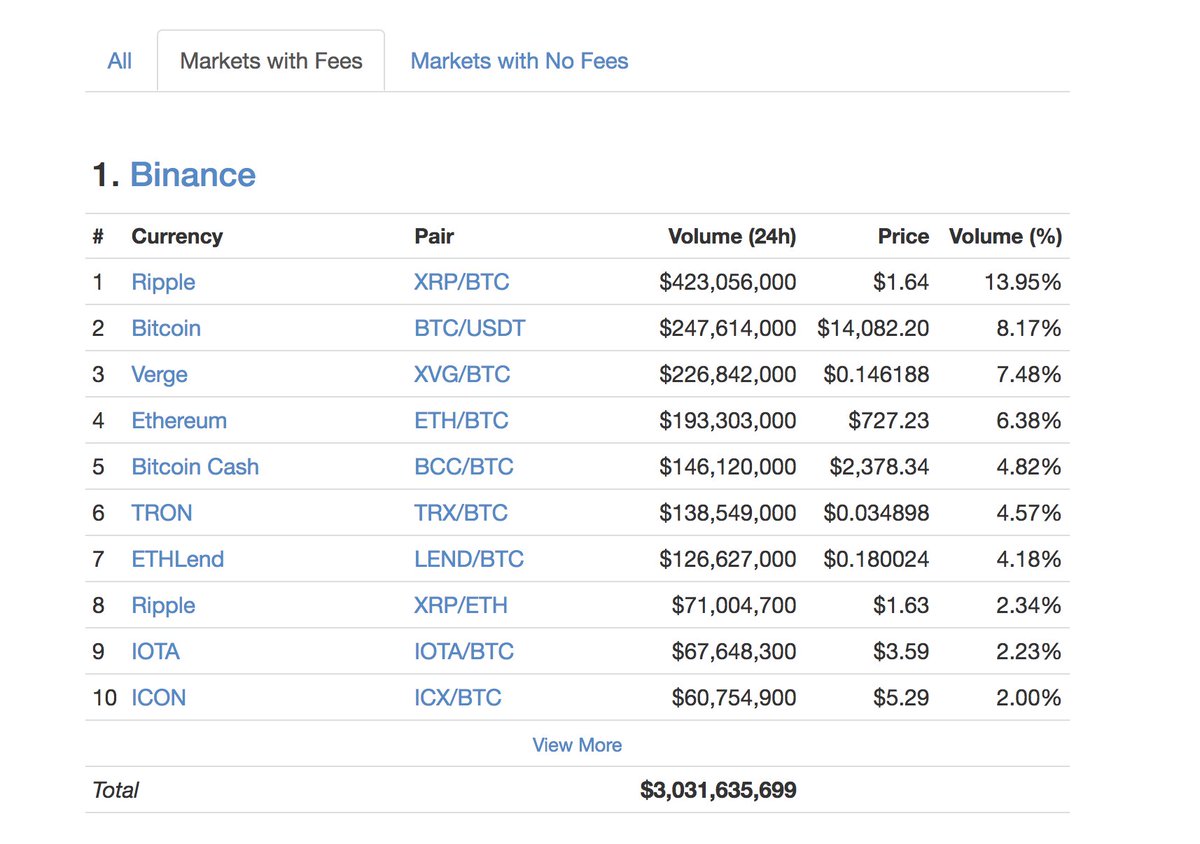
Task: Open the TRON currency link
Action: coord(162,513)
